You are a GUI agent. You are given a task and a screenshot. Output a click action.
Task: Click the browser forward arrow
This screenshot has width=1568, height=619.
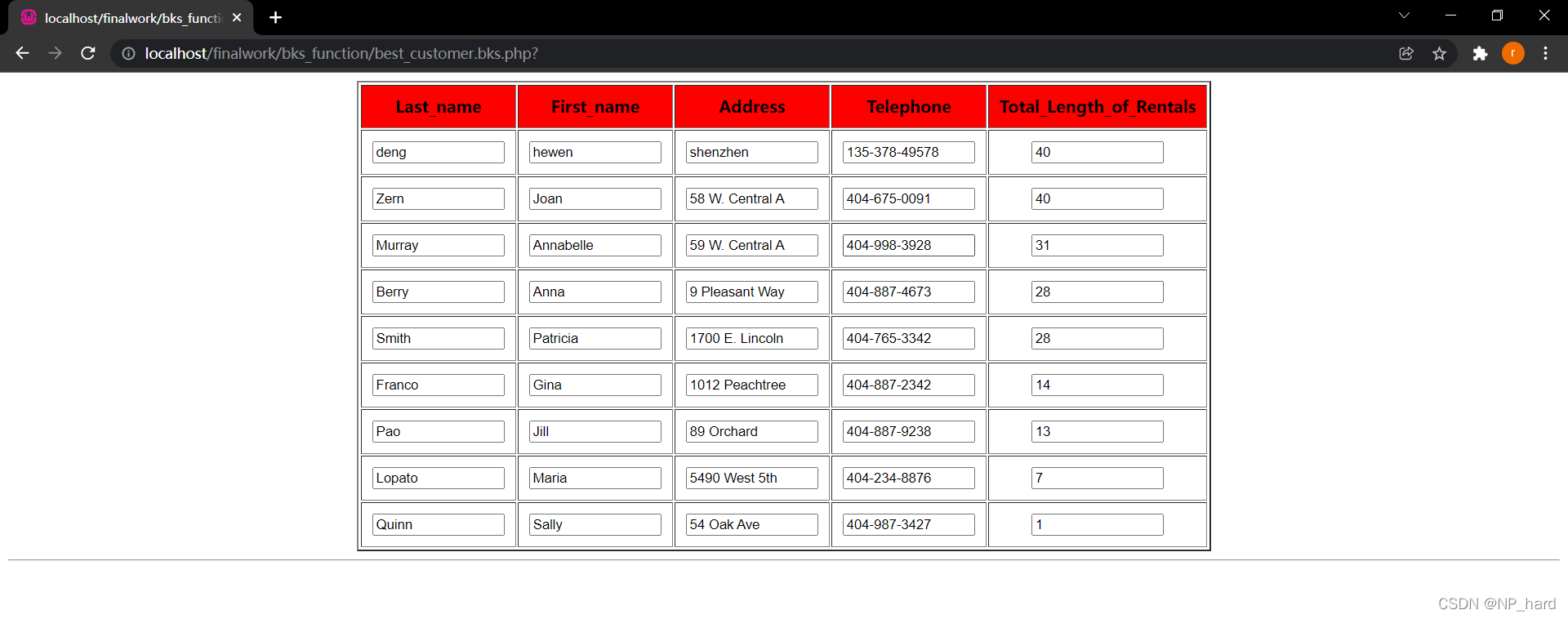[x=55, y=53]
